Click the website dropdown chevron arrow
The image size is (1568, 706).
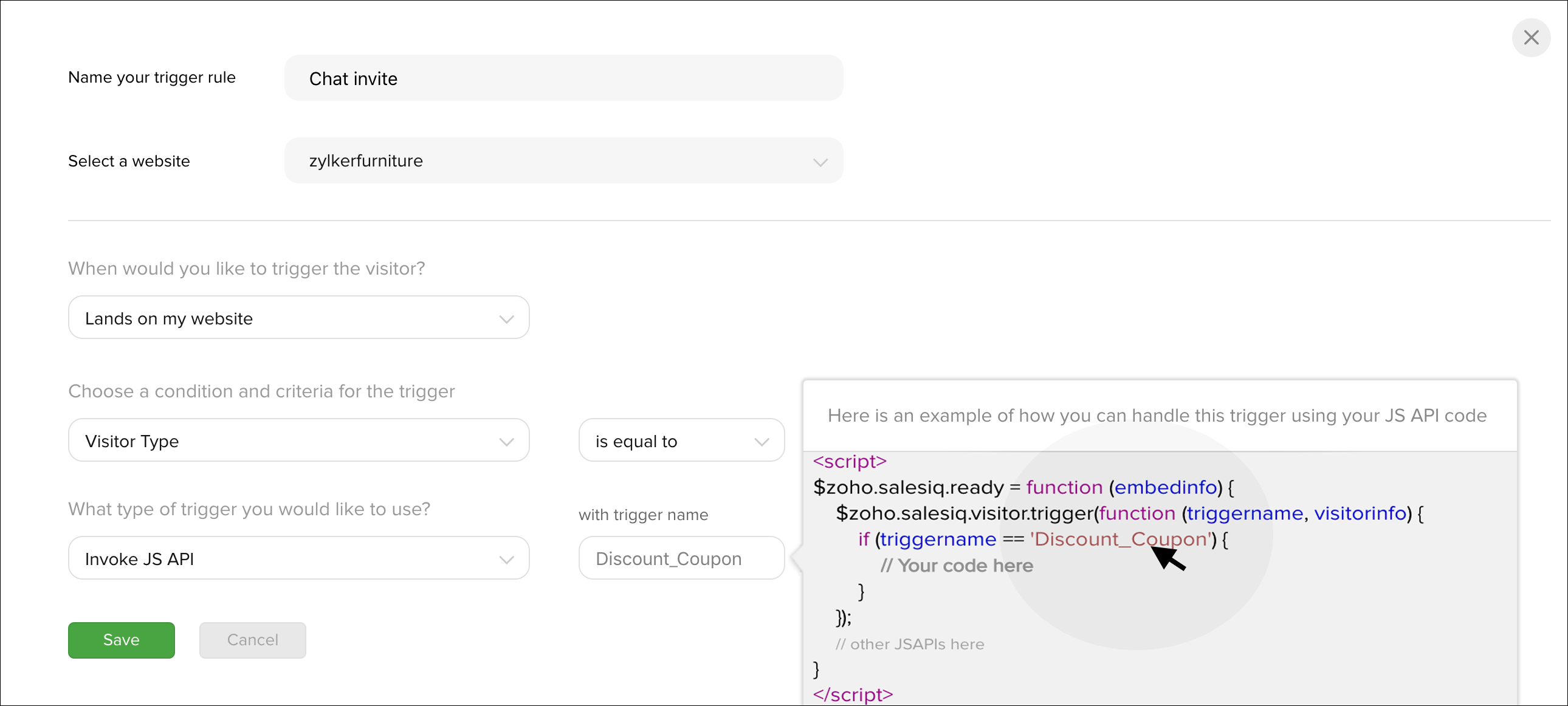(x=820, y=162)
